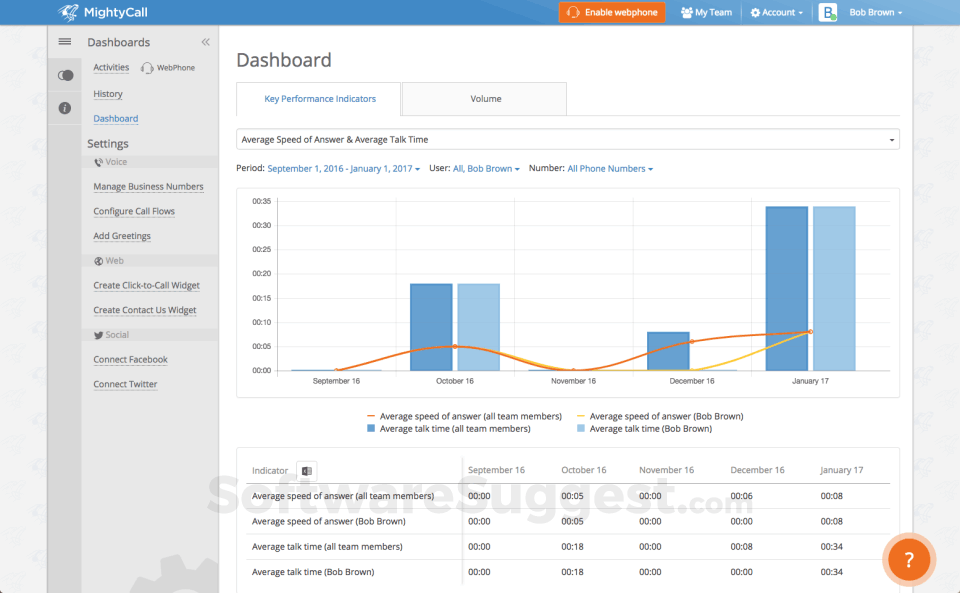Open the orange help question button
This screenshot has width=960, height=593.
click(908, 560)
